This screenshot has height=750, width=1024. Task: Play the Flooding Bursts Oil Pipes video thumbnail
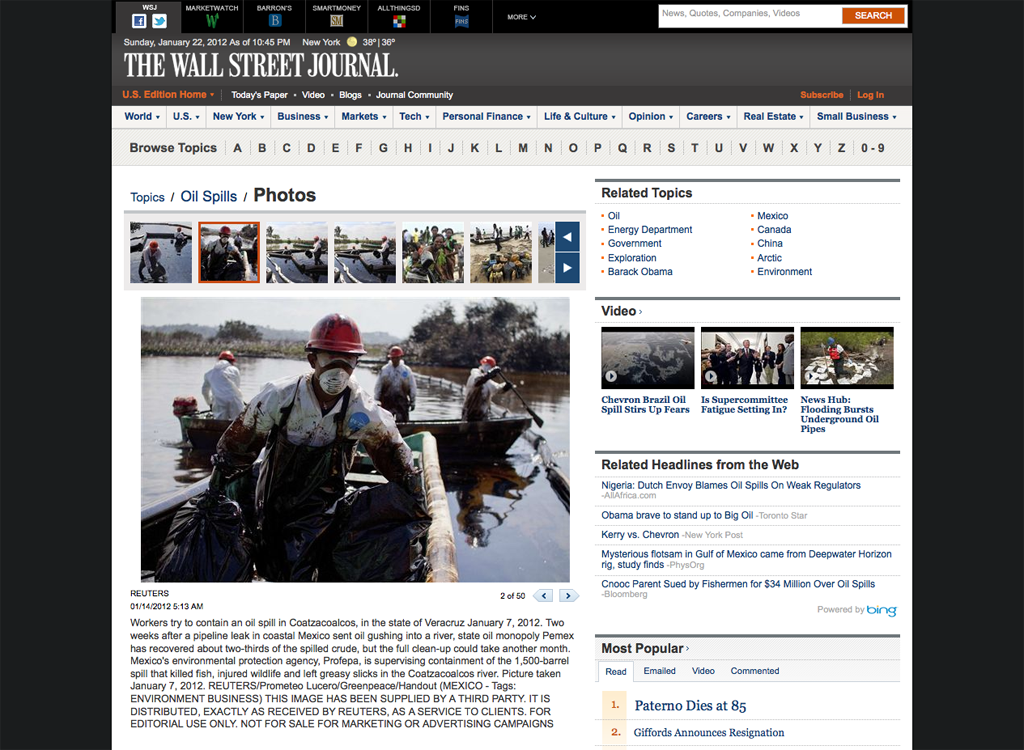pos(847,358)
